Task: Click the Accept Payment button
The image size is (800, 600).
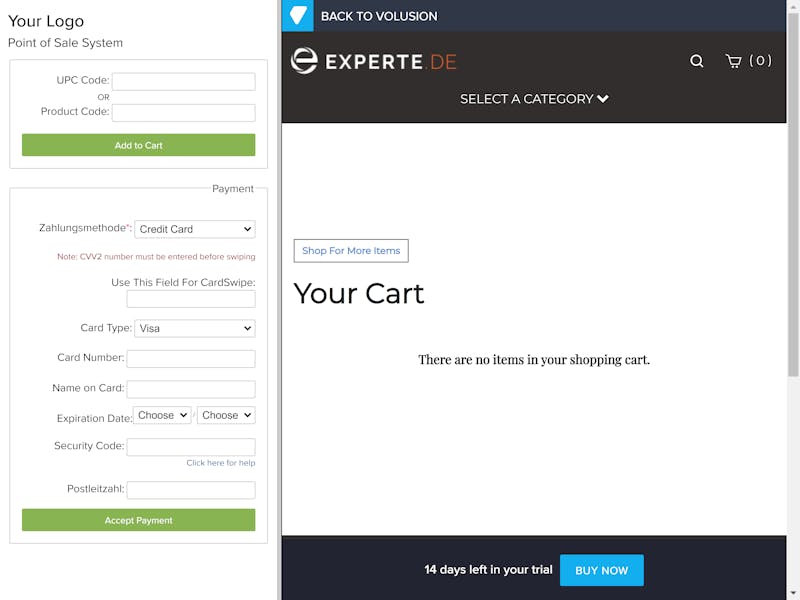Action: (138, 520)
